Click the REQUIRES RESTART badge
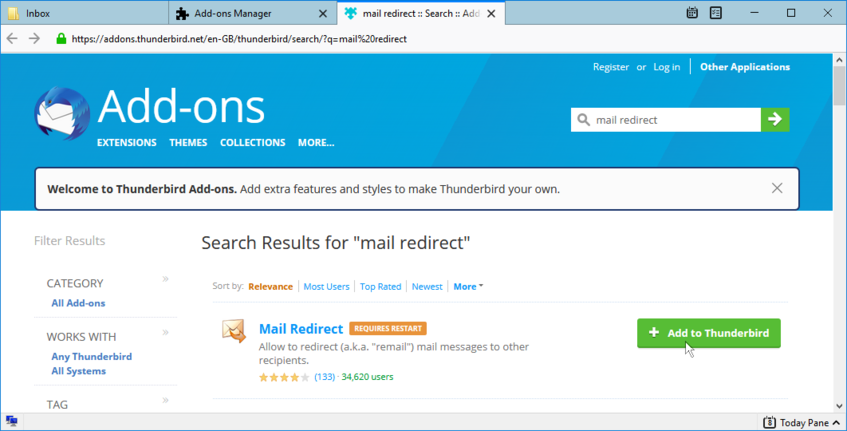 click(388, 328)
